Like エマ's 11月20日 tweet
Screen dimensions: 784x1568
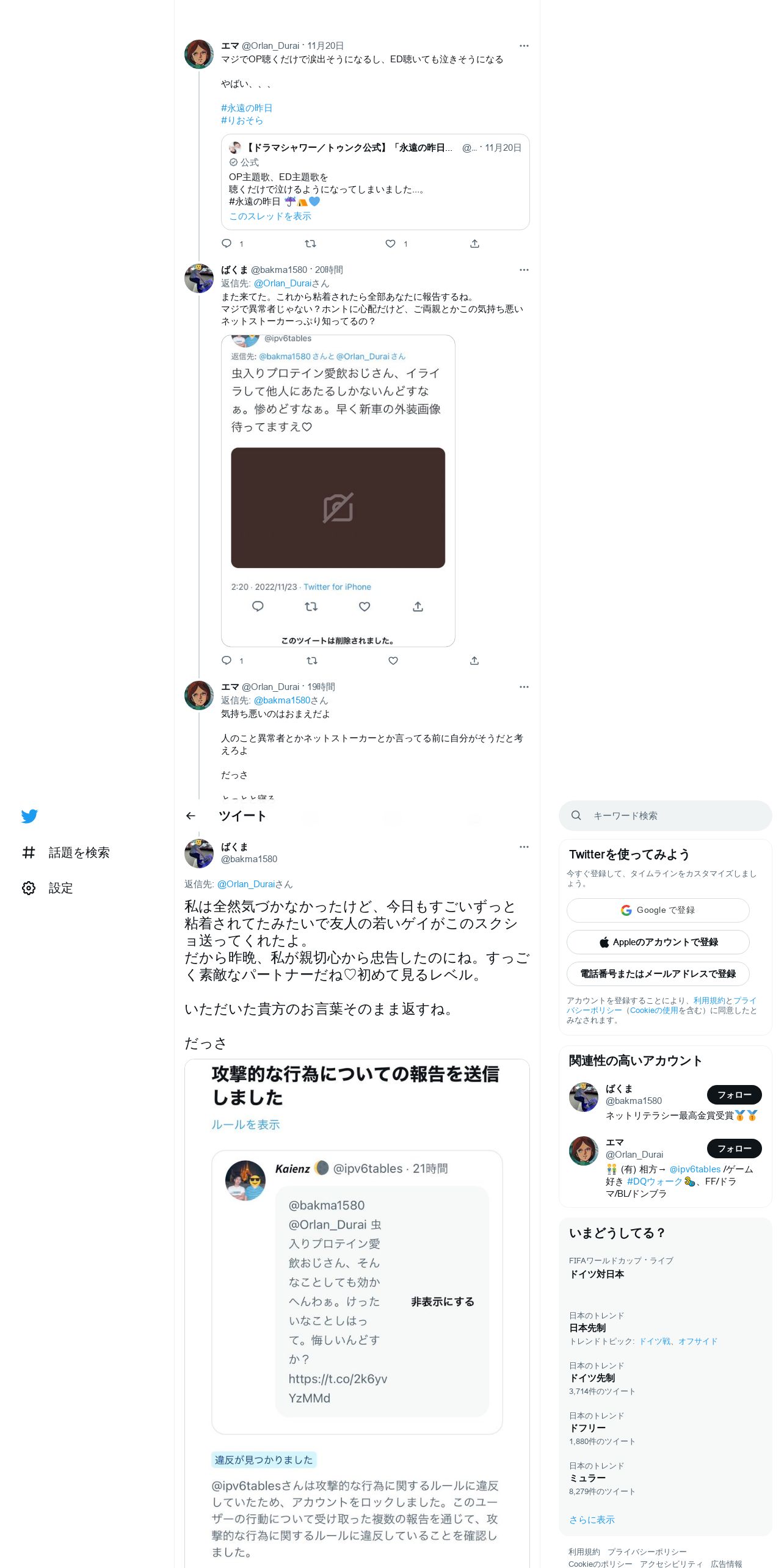391,244
